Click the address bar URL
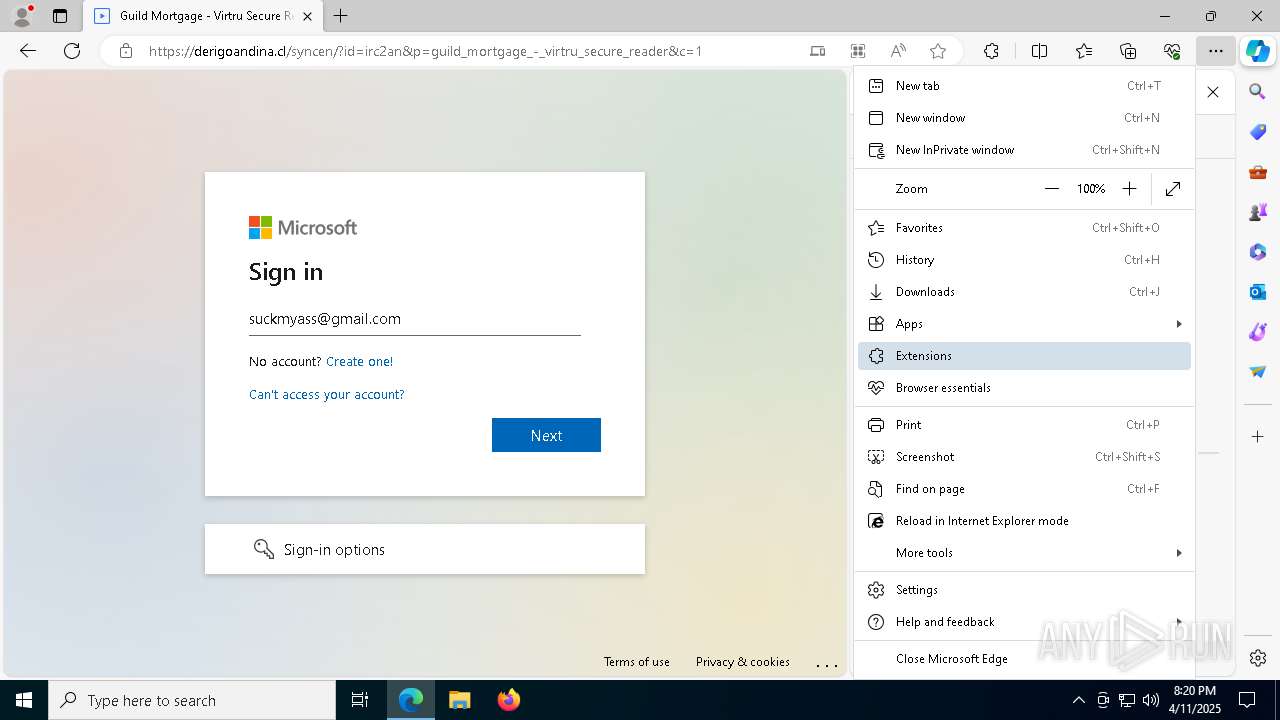Viewport: 1280px width, 720px height. 425,51
